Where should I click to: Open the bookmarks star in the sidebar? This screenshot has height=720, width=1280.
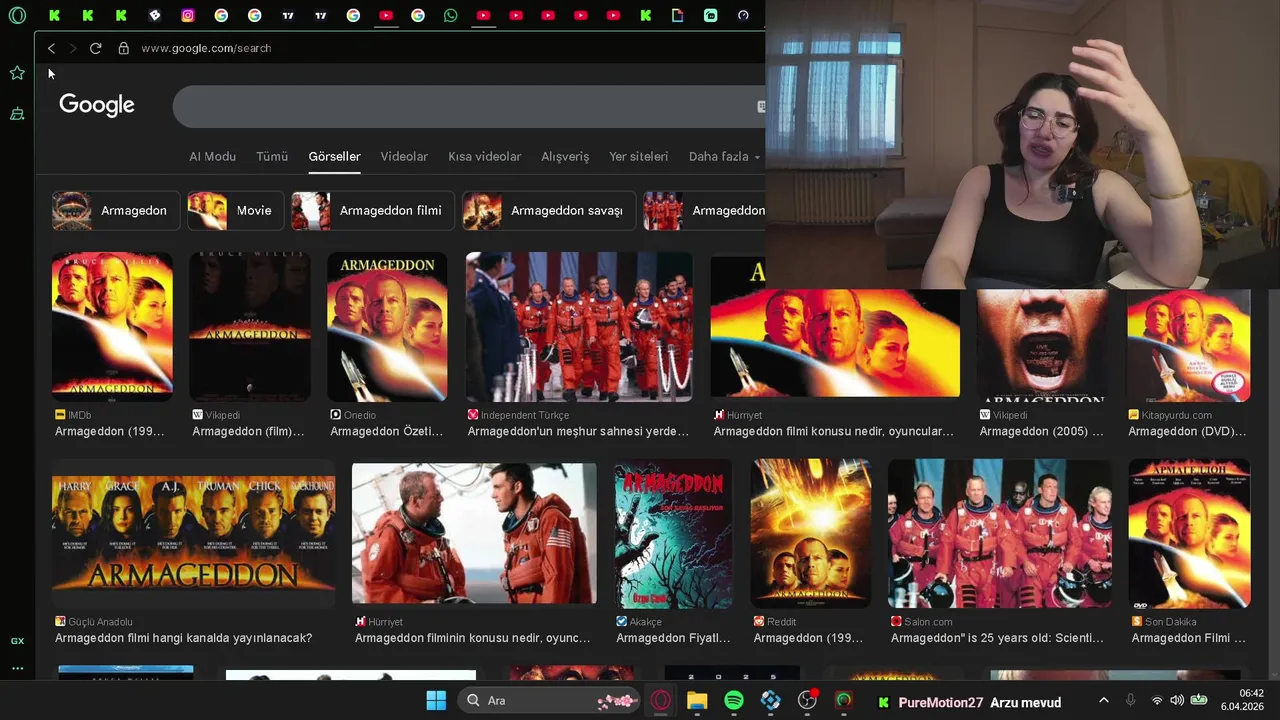pos(17,73)
